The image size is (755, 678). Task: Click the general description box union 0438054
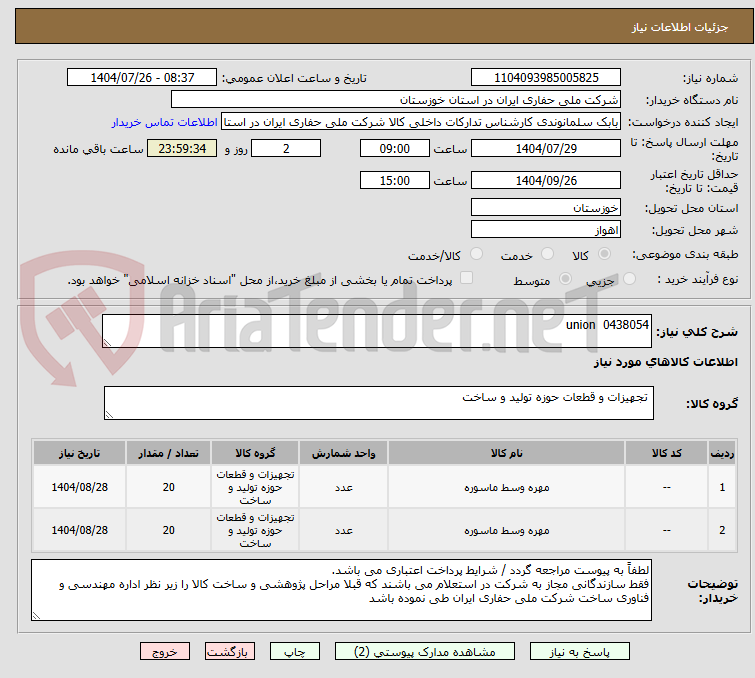point(377,331)
